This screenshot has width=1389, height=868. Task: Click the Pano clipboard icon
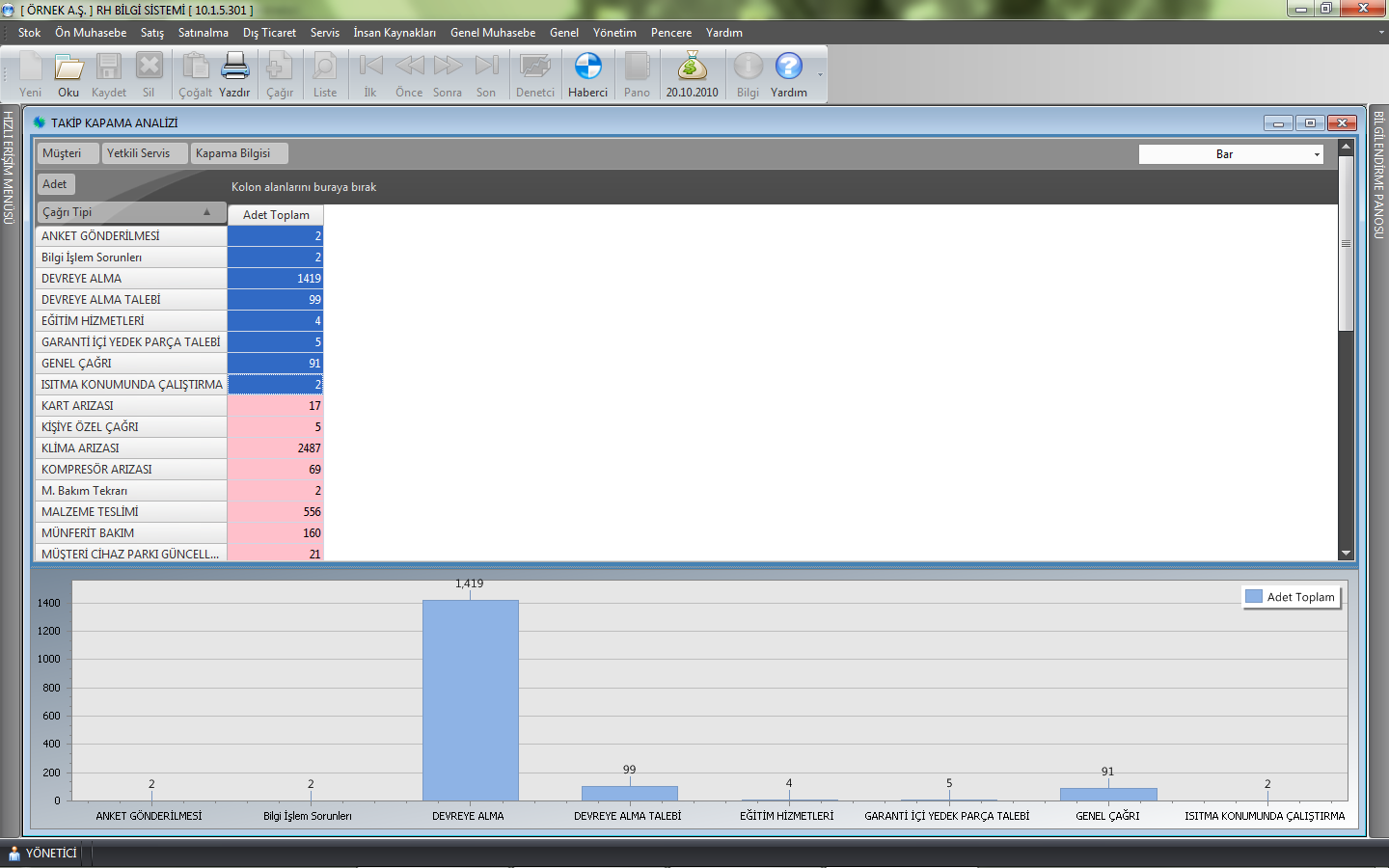[637, 68]
